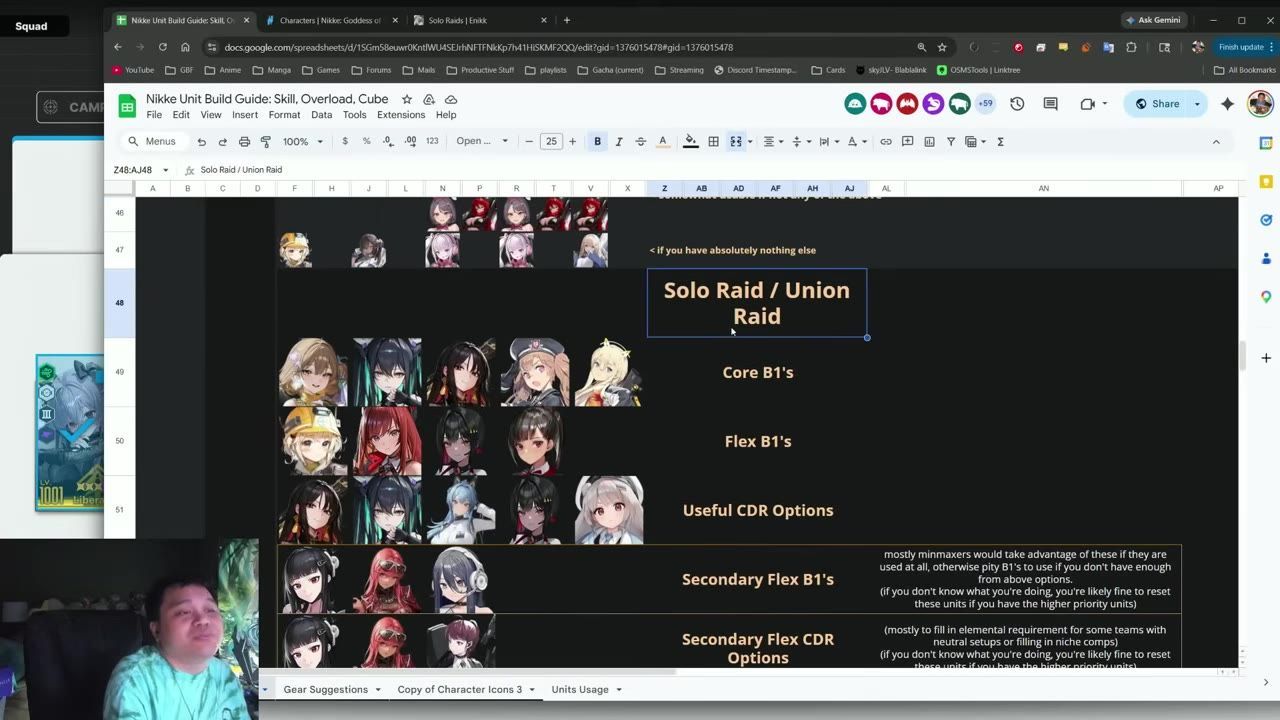This screenshot has height=720, width=1280.
Task: Toggle italic formatting
Action: tap(619, 142)
